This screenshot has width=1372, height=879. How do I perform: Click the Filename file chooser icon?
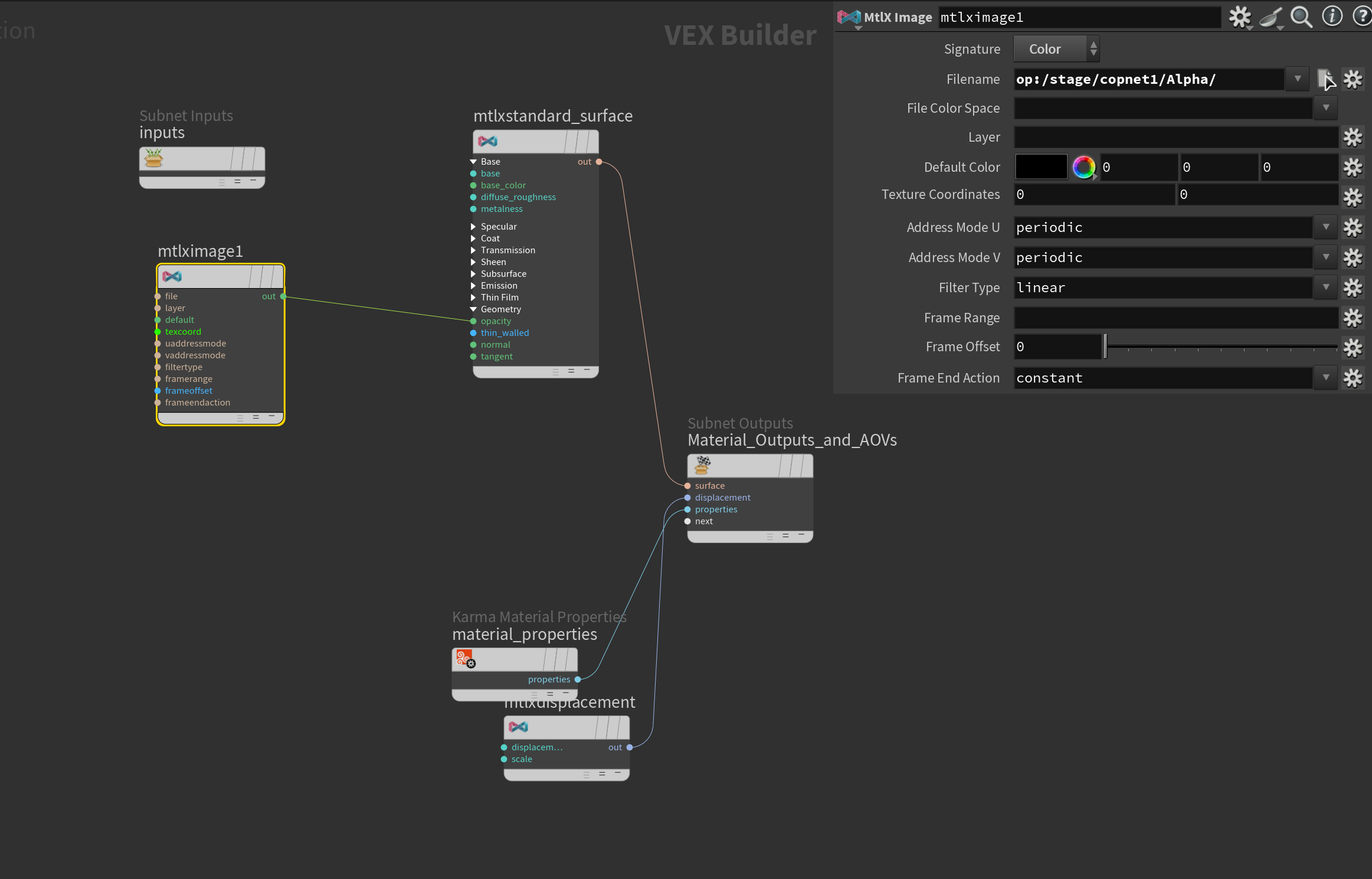coord(1325,79)
